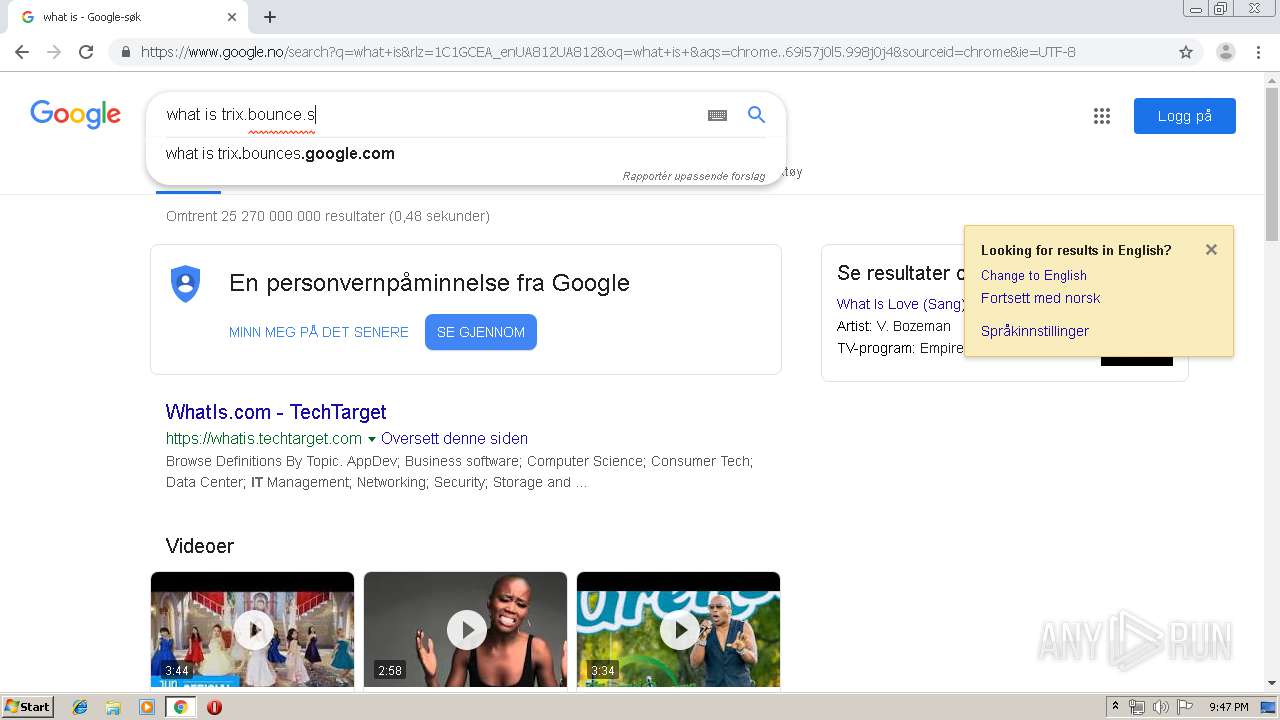1280x720 pixels.
Task: Go back to previous page in Chrome
Action: coord(22,52)
